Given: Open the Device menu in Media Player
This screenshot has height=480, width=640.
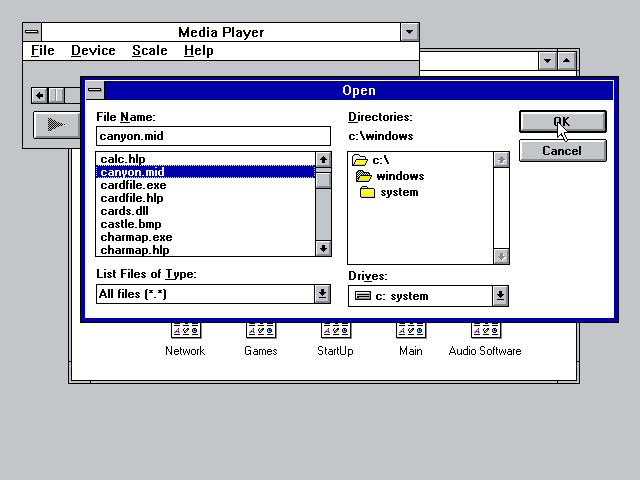Looking at the screenshot, I should pos(93,51).
